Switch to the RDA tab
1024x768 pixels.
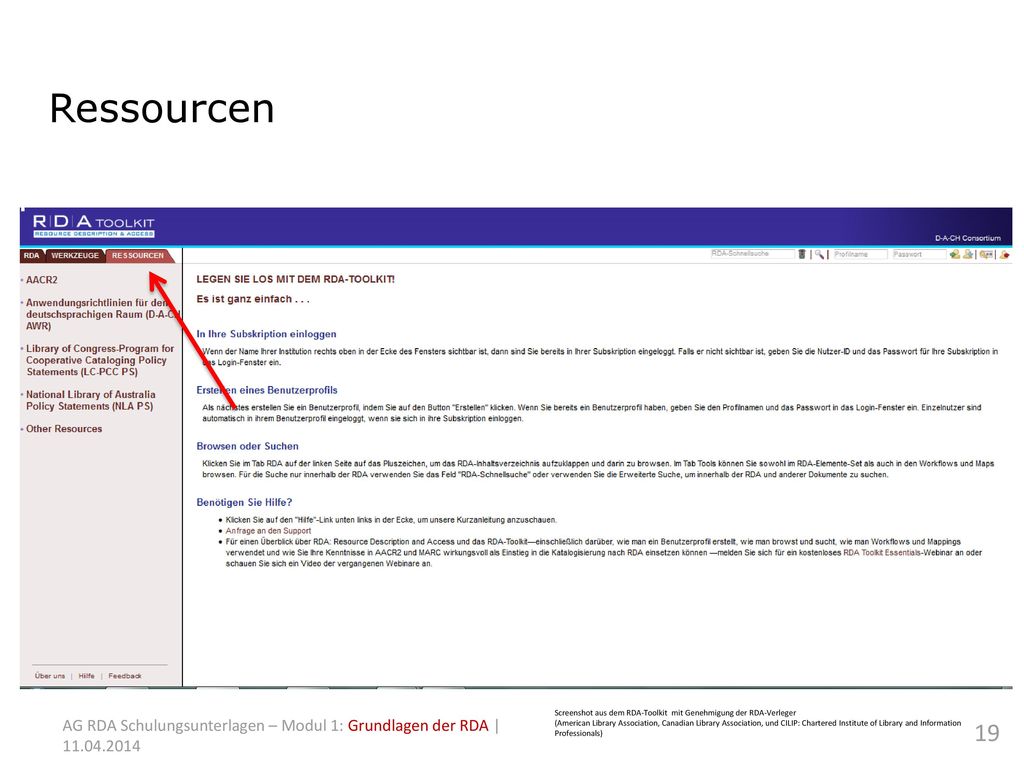click(31, 255)
